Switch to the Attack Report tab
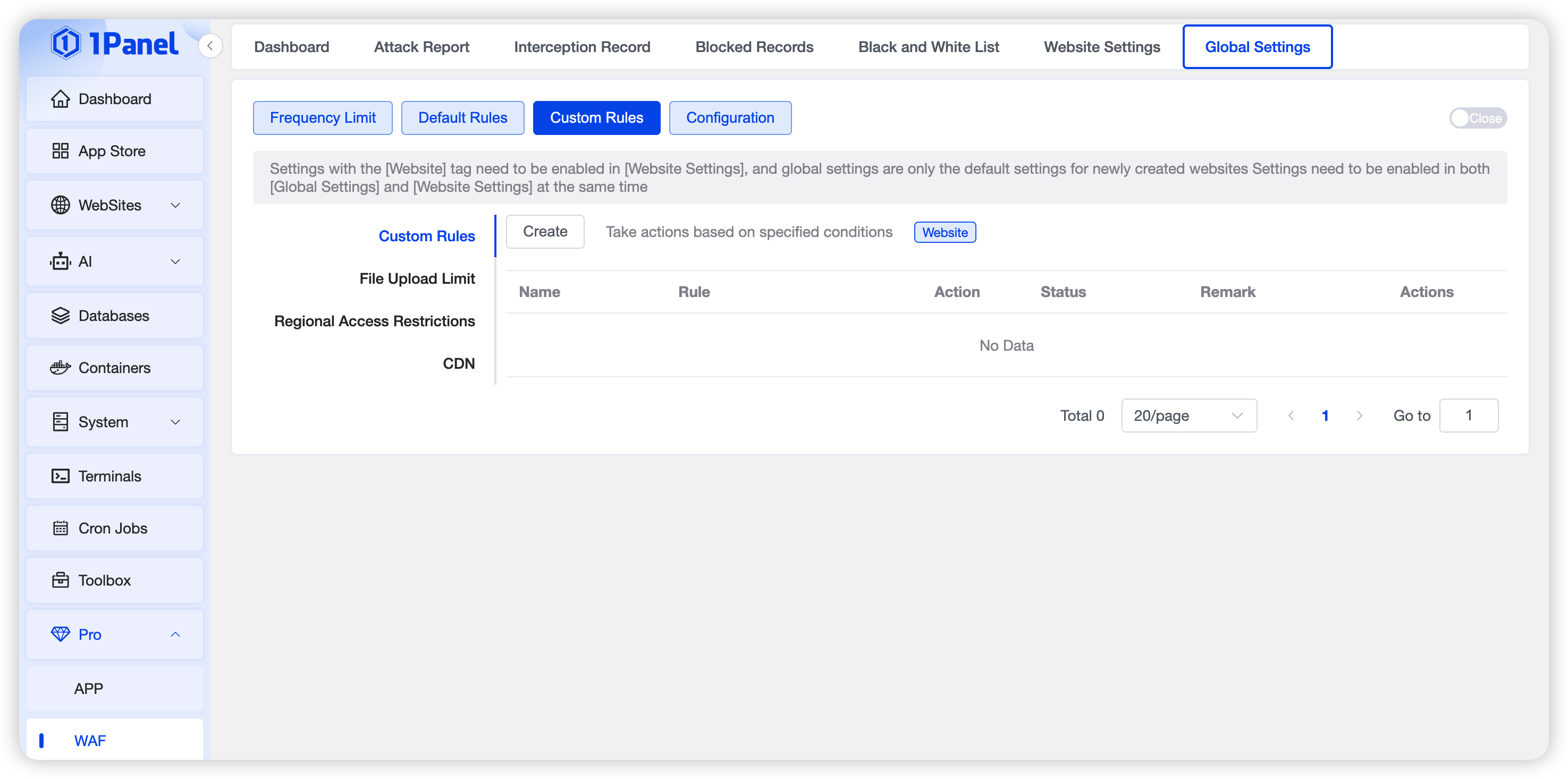Viewport: 1568px width, 779px height. pos(421,47)
